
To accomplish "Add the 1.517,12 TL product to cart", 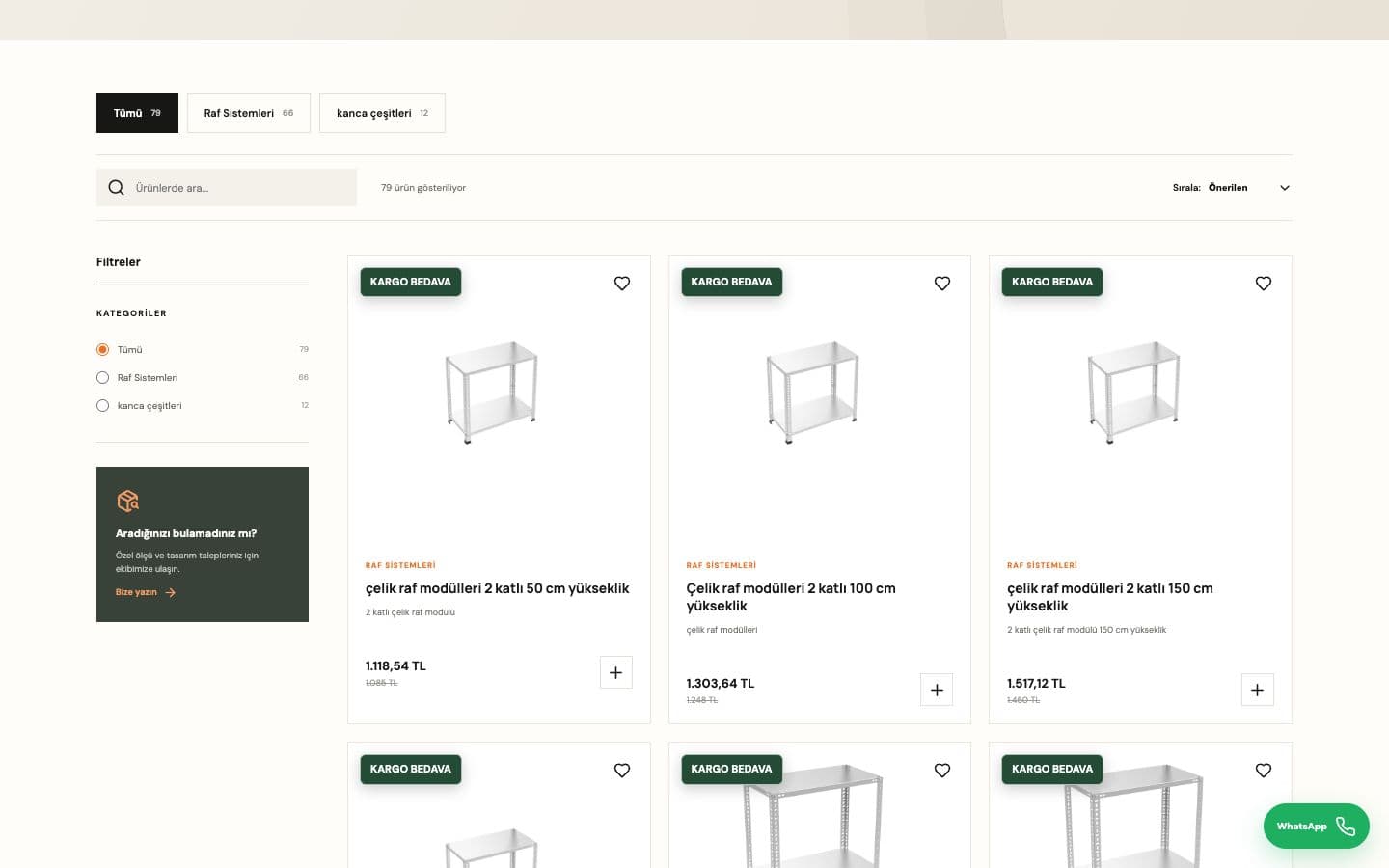I will [1257, 690].
